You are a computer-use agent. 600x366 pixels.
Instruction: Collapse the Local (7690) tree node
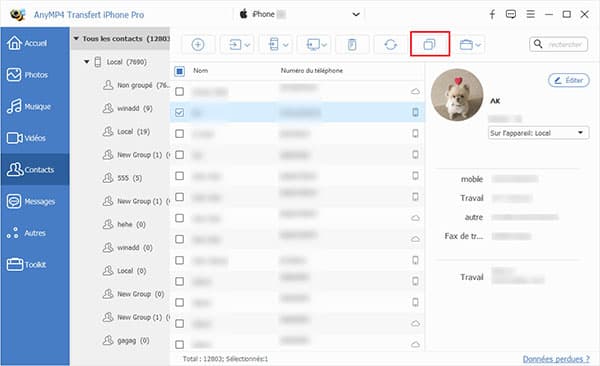(x=87, y=62)
